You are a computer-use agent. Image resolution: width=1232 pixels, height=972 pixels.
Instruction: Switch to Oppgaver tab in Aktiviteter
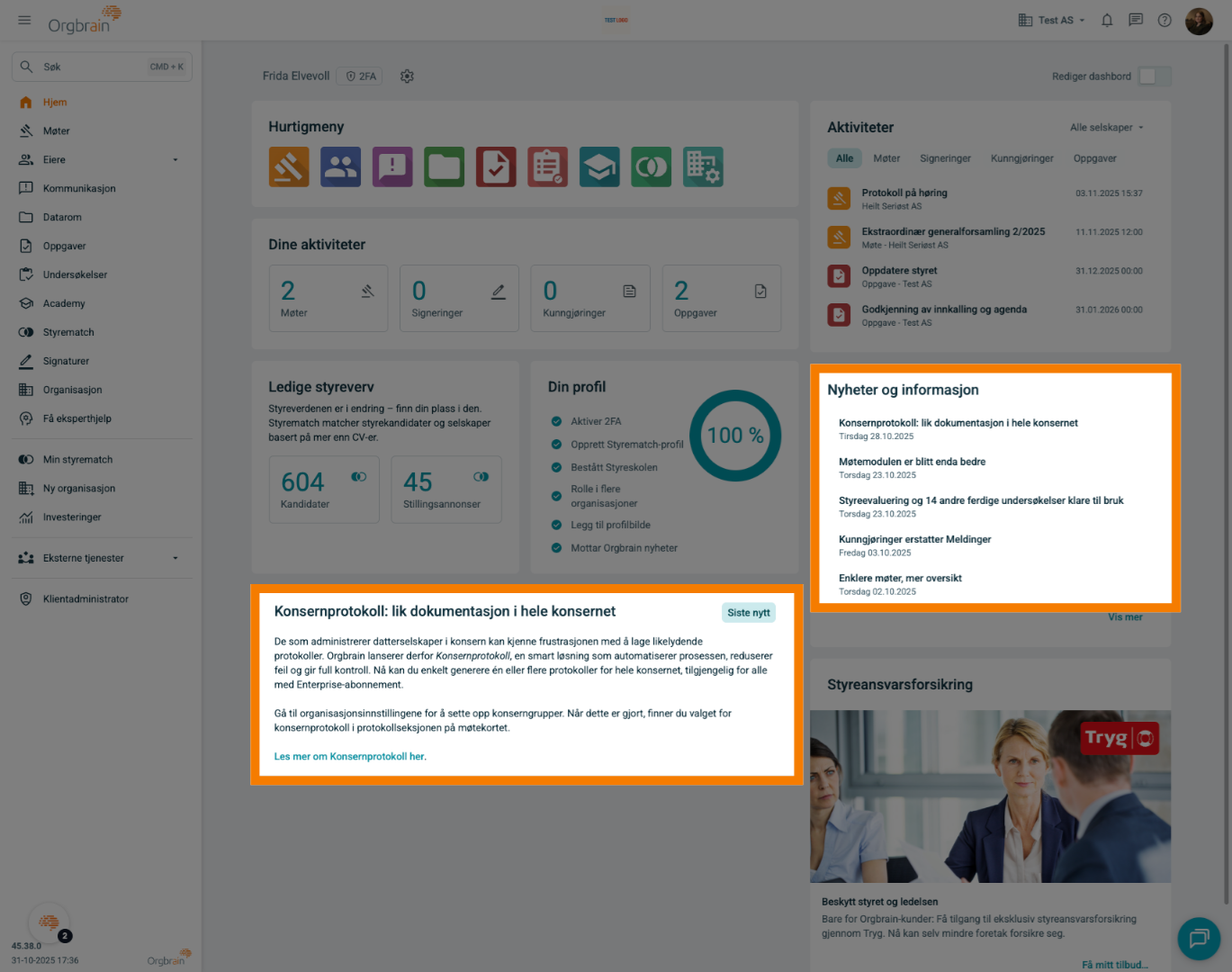(x=1094, y=158)
